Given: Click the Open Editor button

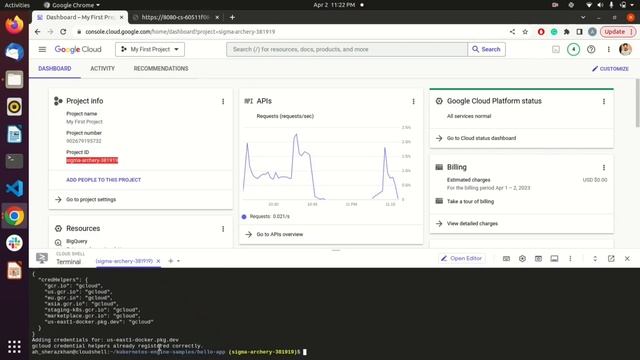Looking at the screenshot, I should pyautogui.click(x=462, y=258).
